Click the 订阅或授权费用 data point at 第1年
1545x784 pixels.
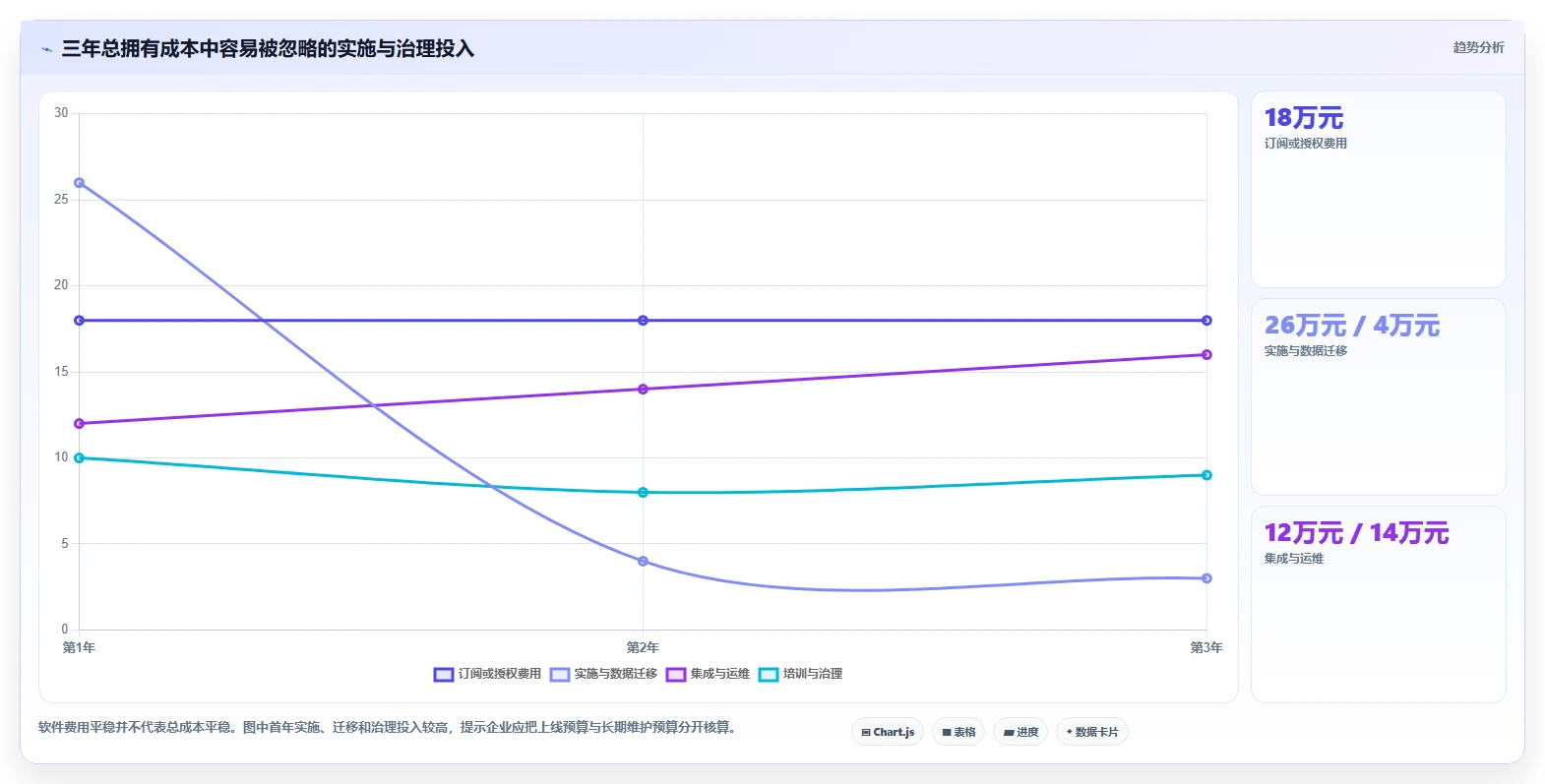click(80, 321)
